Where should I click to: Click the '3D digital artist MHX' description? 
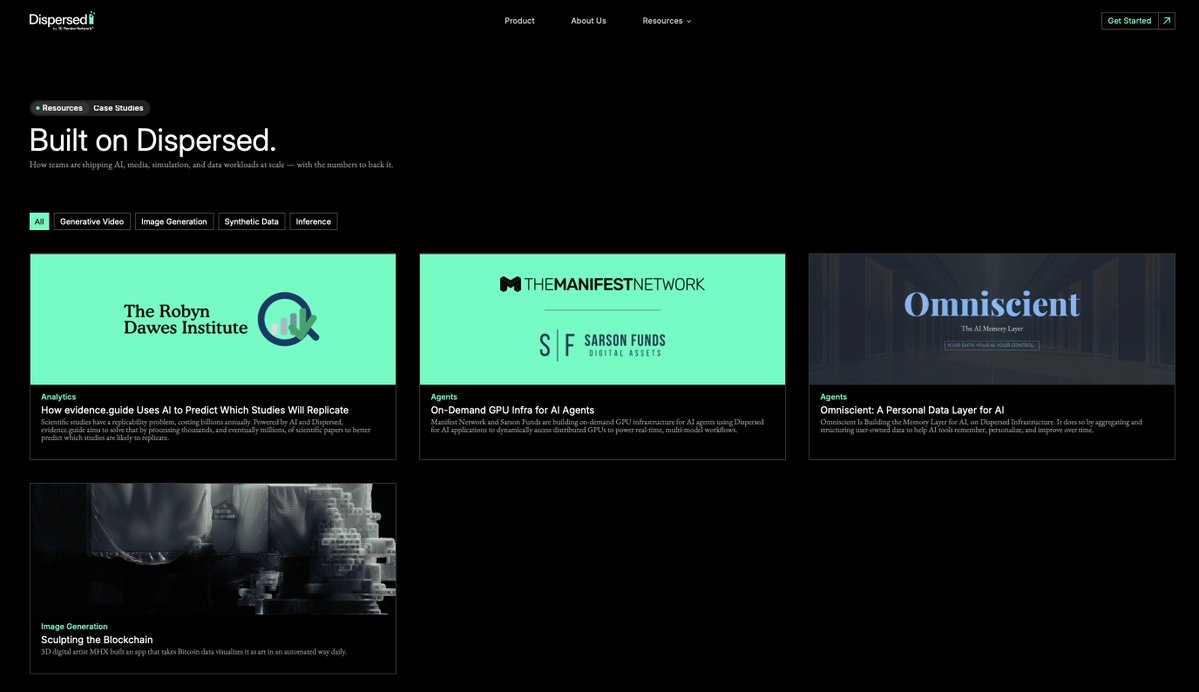click(194, 652)
